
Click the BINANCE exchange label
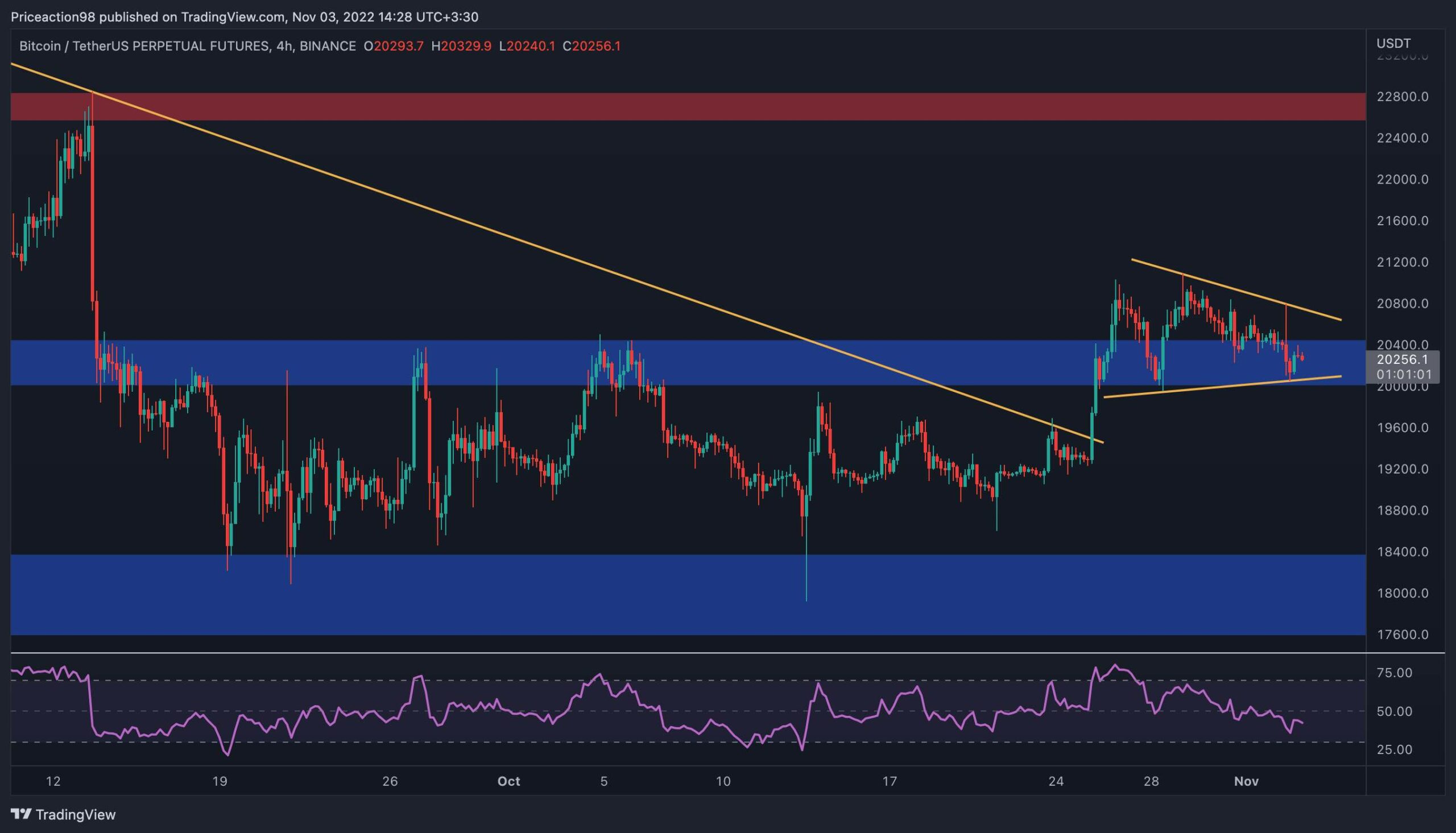327,47
